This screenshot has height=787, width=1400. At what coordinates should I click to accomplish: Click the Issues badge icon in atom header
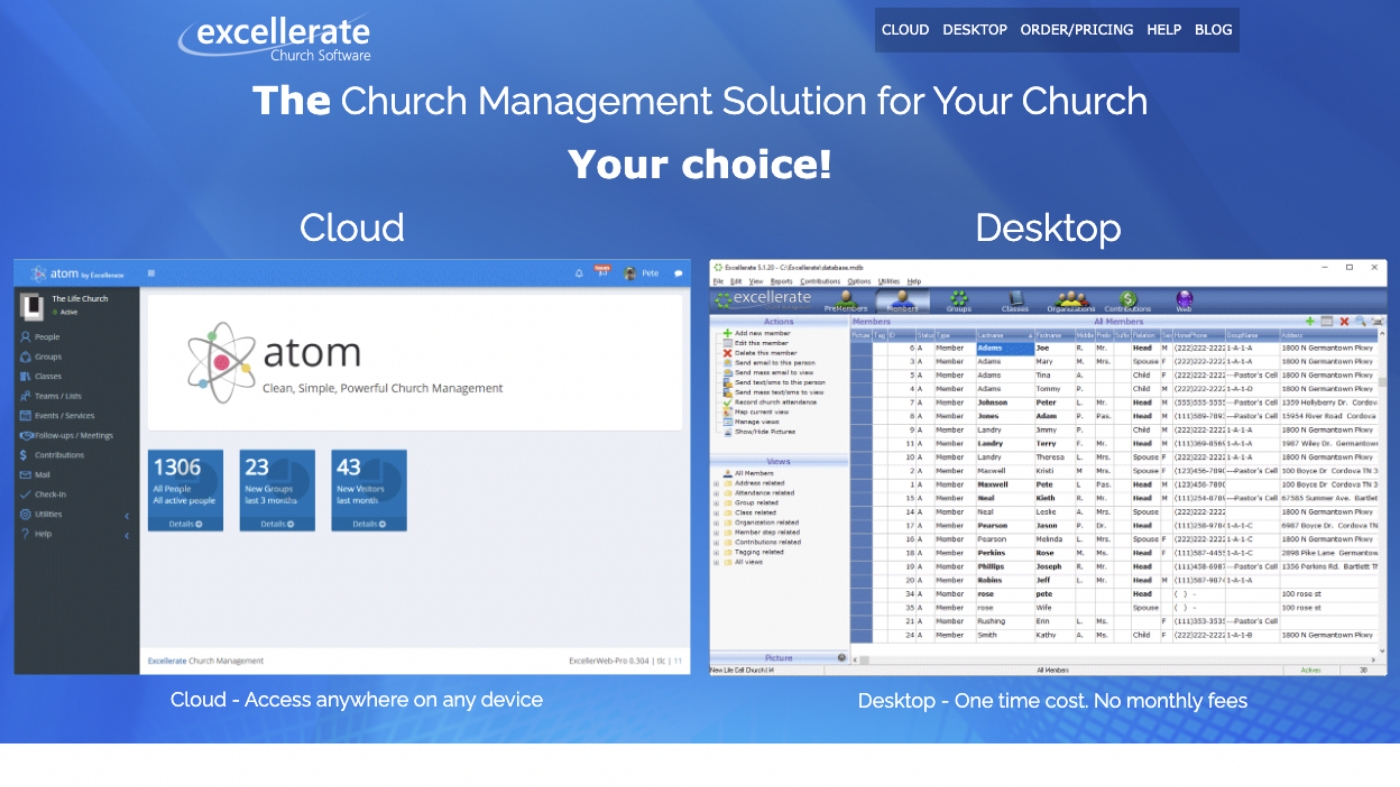[602, 271]
